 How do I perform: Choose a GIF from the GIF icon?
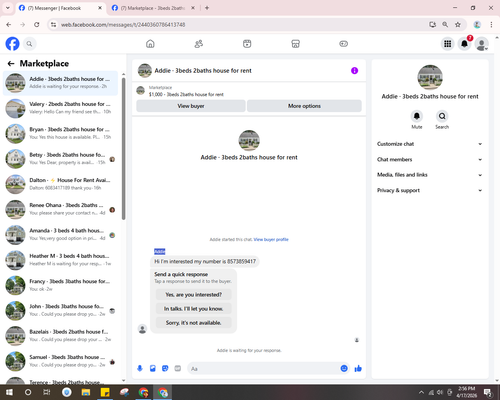(x=178, y=368)
